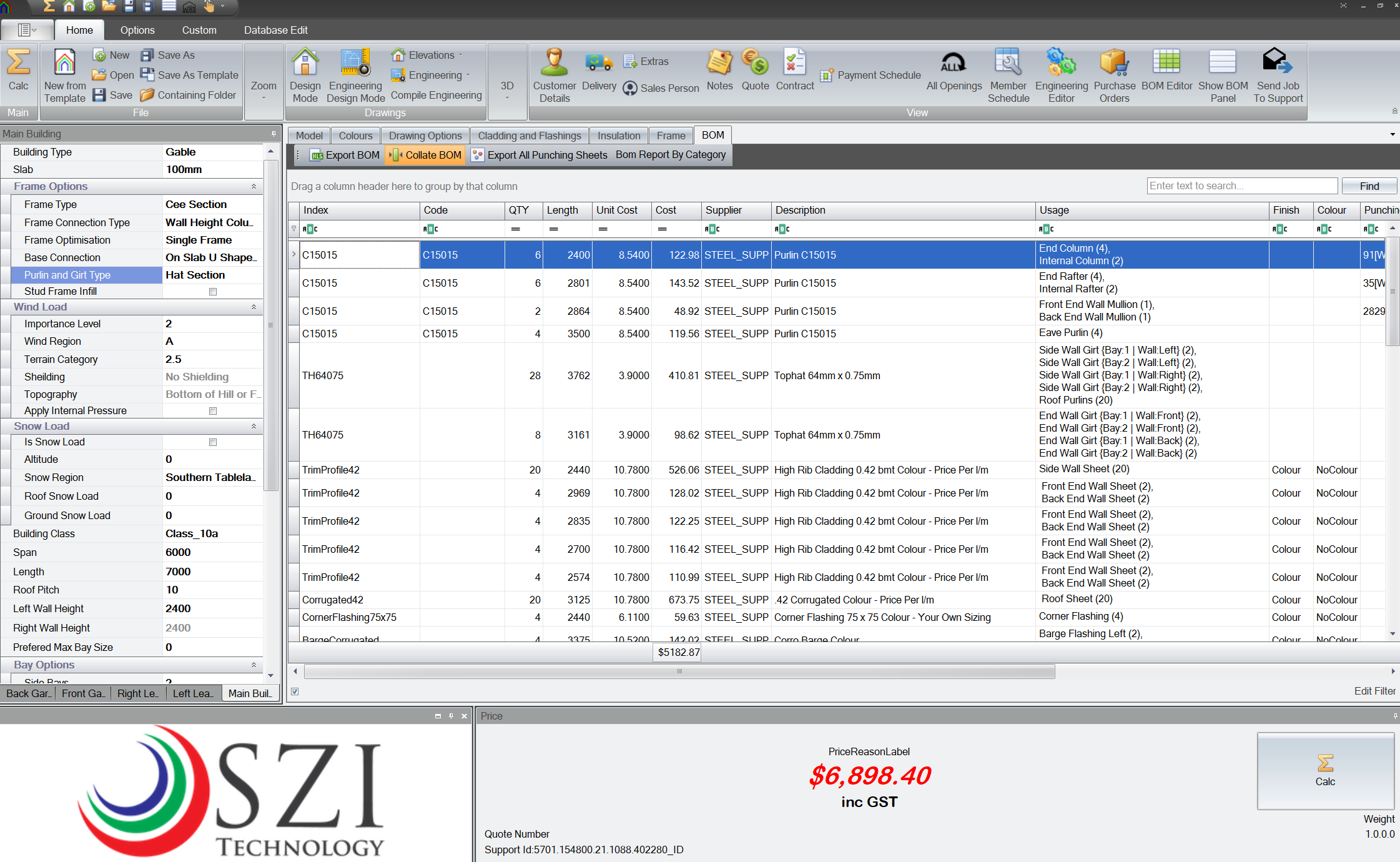Image resolution: width=1400 pixels, height=862 pixels.
Task: Open Purchase Orders
Action: click(x=1114, y=76)
